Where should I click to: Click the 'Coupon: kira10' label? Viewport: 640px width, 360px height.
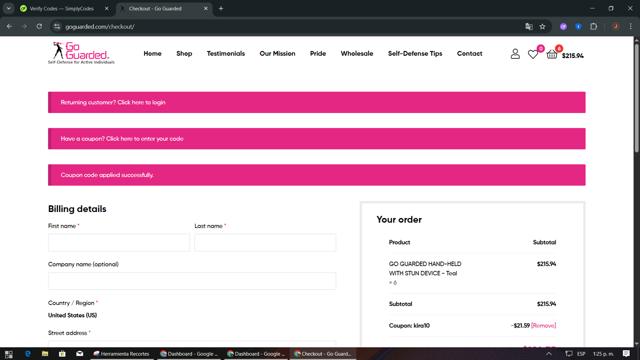[409, 325]
